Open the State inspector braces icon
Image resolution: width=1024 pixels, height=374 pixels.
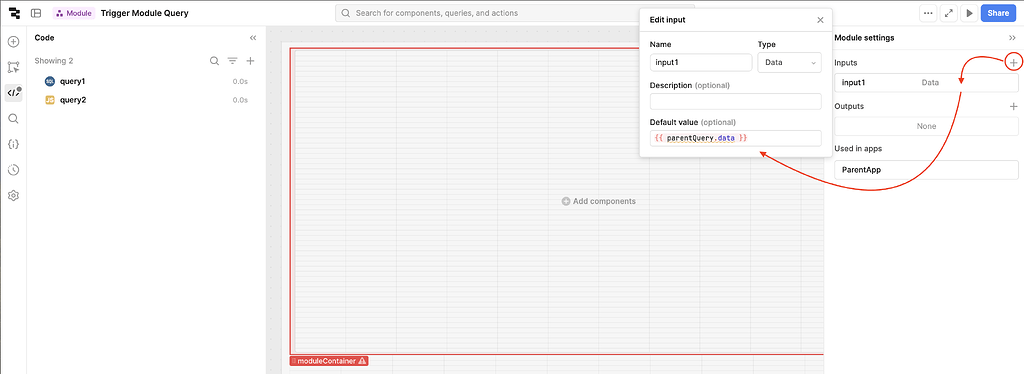pos(13,144)
